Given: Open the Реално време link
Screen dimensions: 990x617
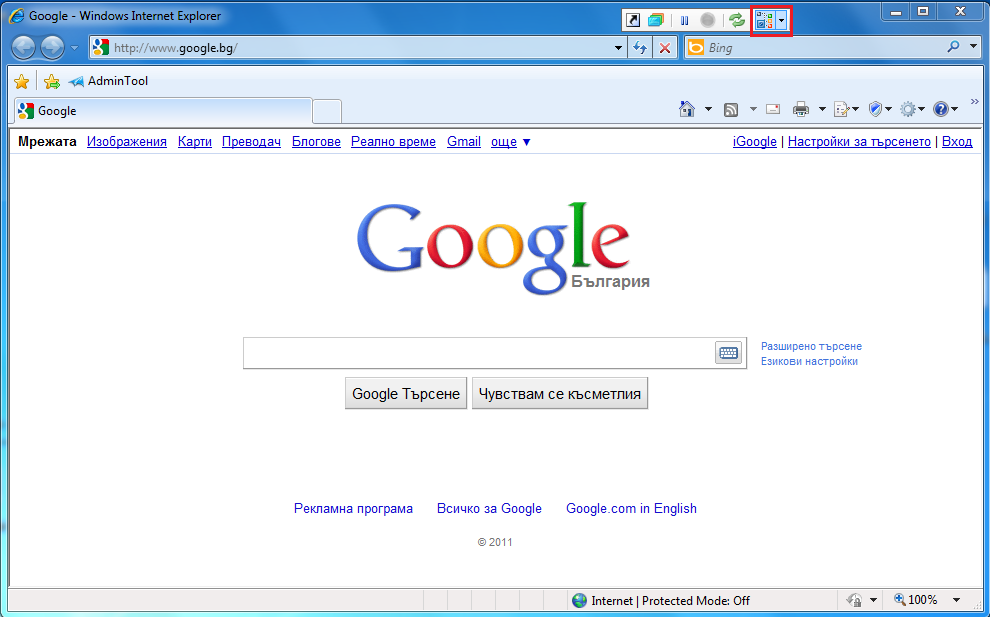Looking at the screenshot, I should tap(393, 141).
